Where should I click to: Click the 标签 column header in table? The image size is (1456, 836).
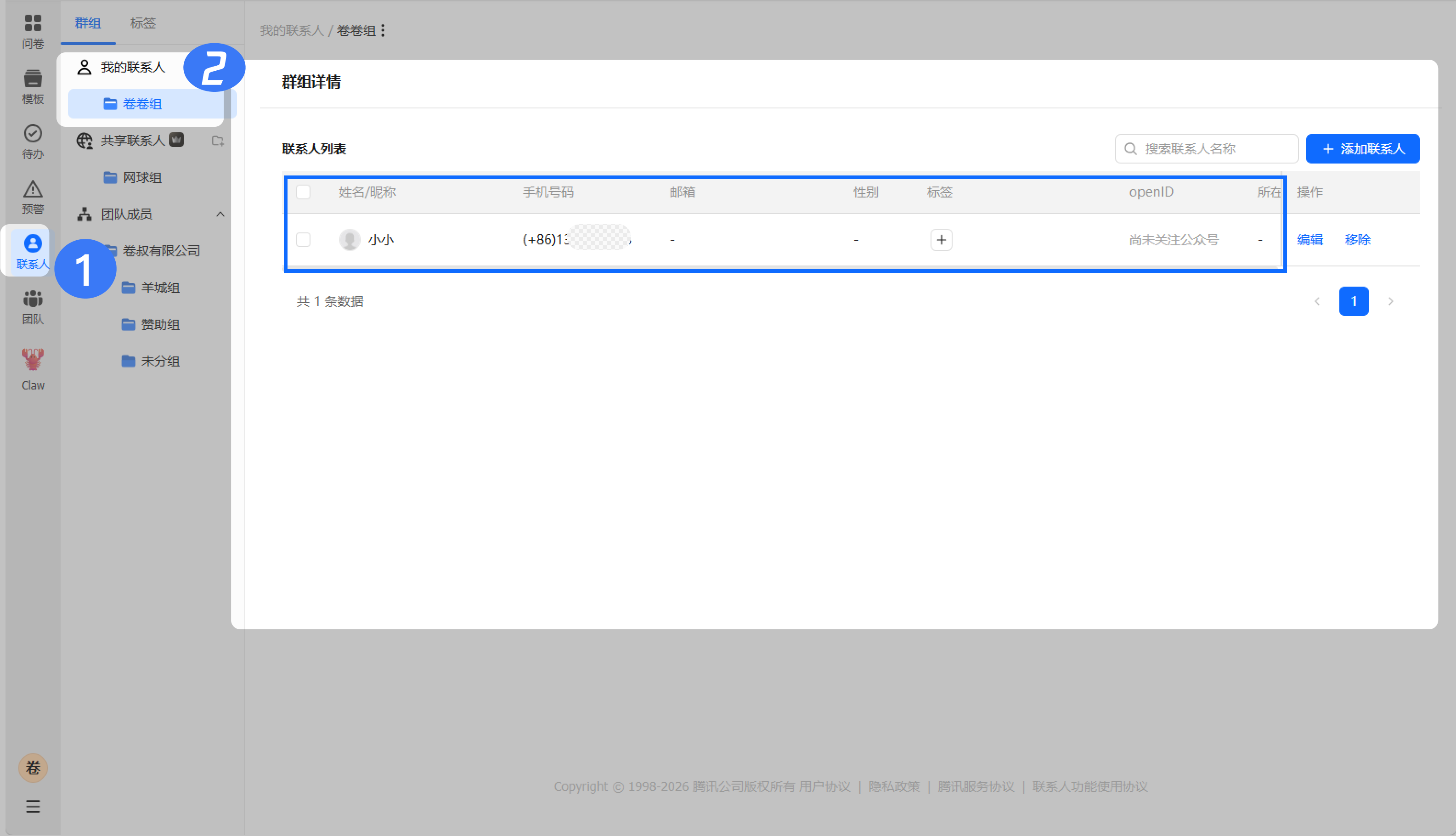point(939,192)
